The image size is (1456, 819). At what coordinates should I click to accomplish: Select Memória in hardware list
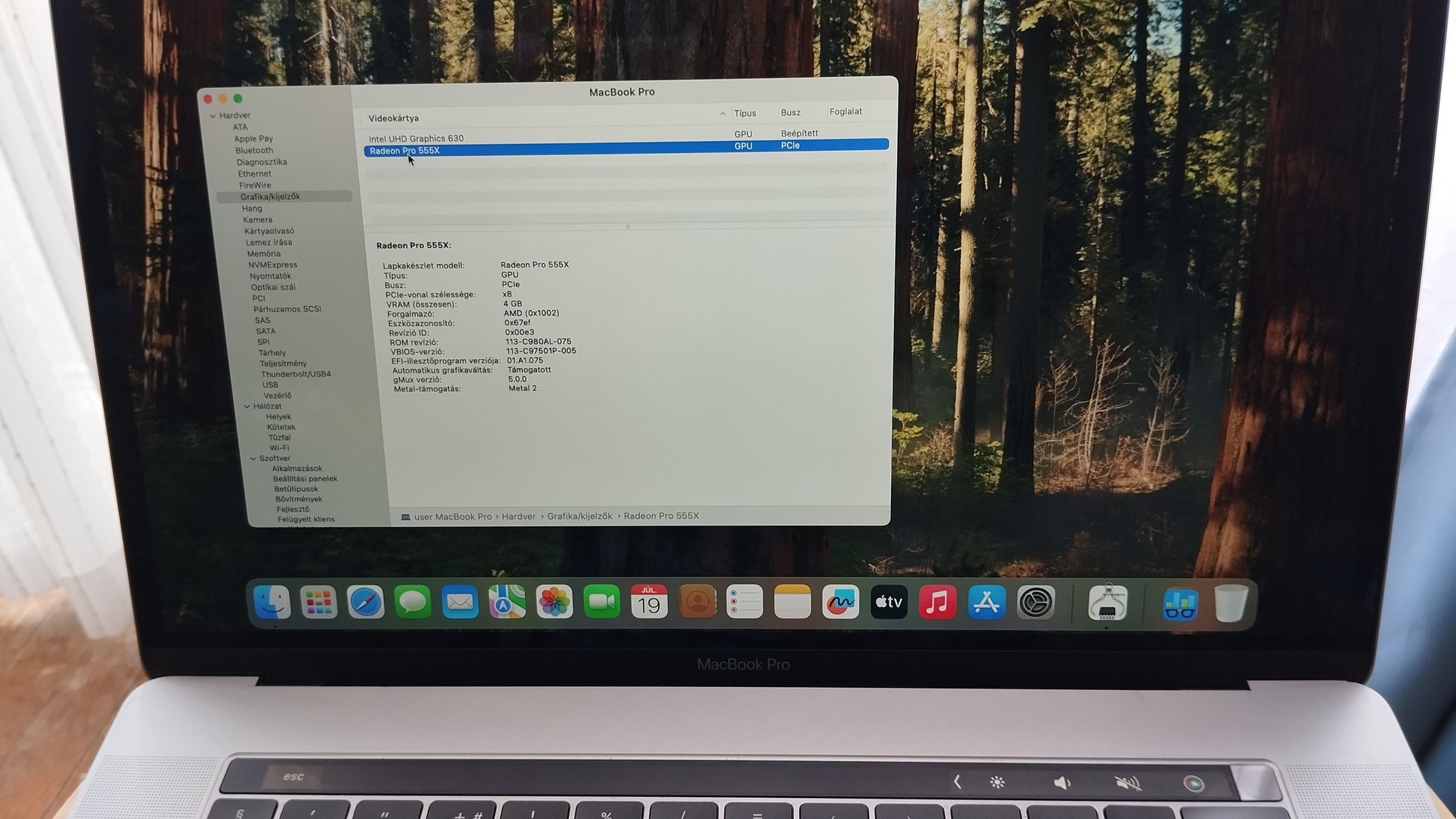[264, 254]
